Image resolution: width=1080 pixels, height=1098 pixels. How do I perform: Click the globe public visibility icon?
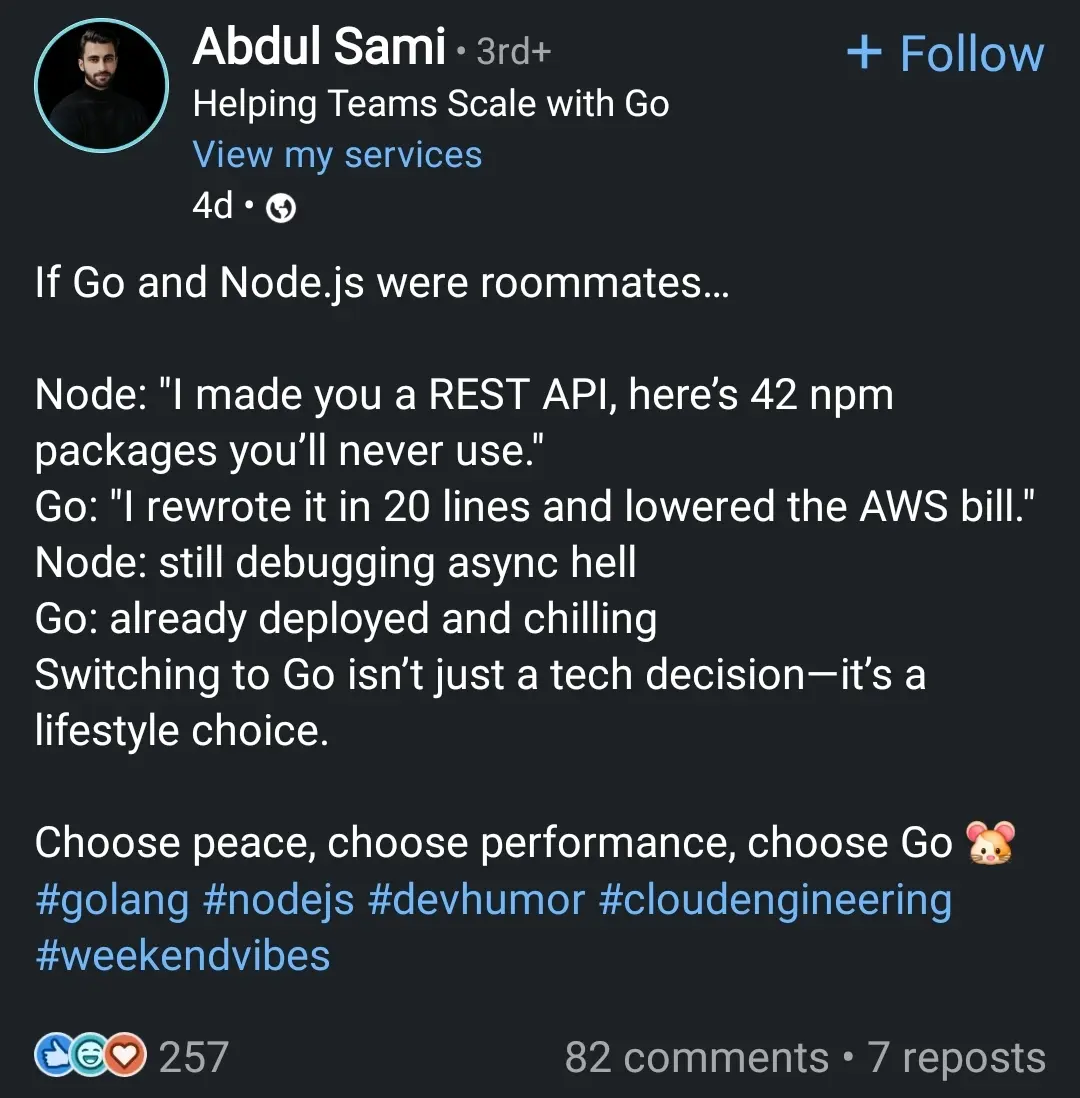pyautogui.click(x=283, y=208)
